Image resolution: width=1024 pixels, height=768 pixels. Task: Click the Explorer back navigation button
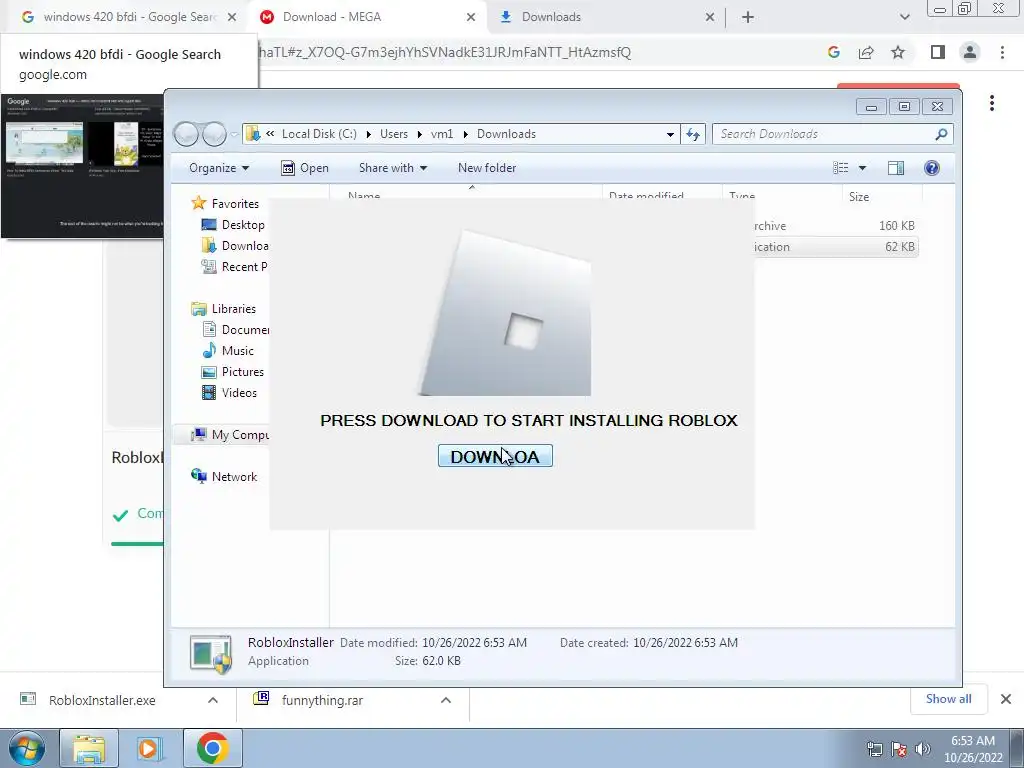[x=187, y=134]
